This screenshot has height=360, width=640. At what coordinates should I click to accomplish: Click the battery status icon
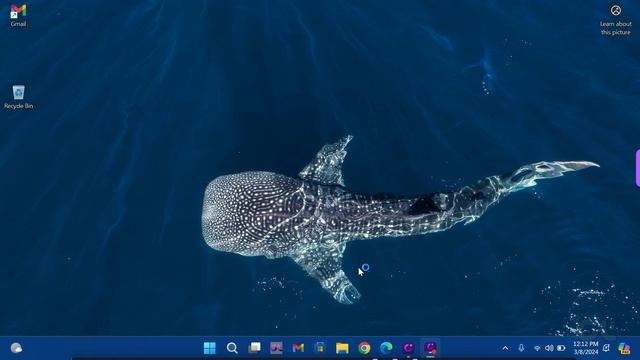[561, 348]
